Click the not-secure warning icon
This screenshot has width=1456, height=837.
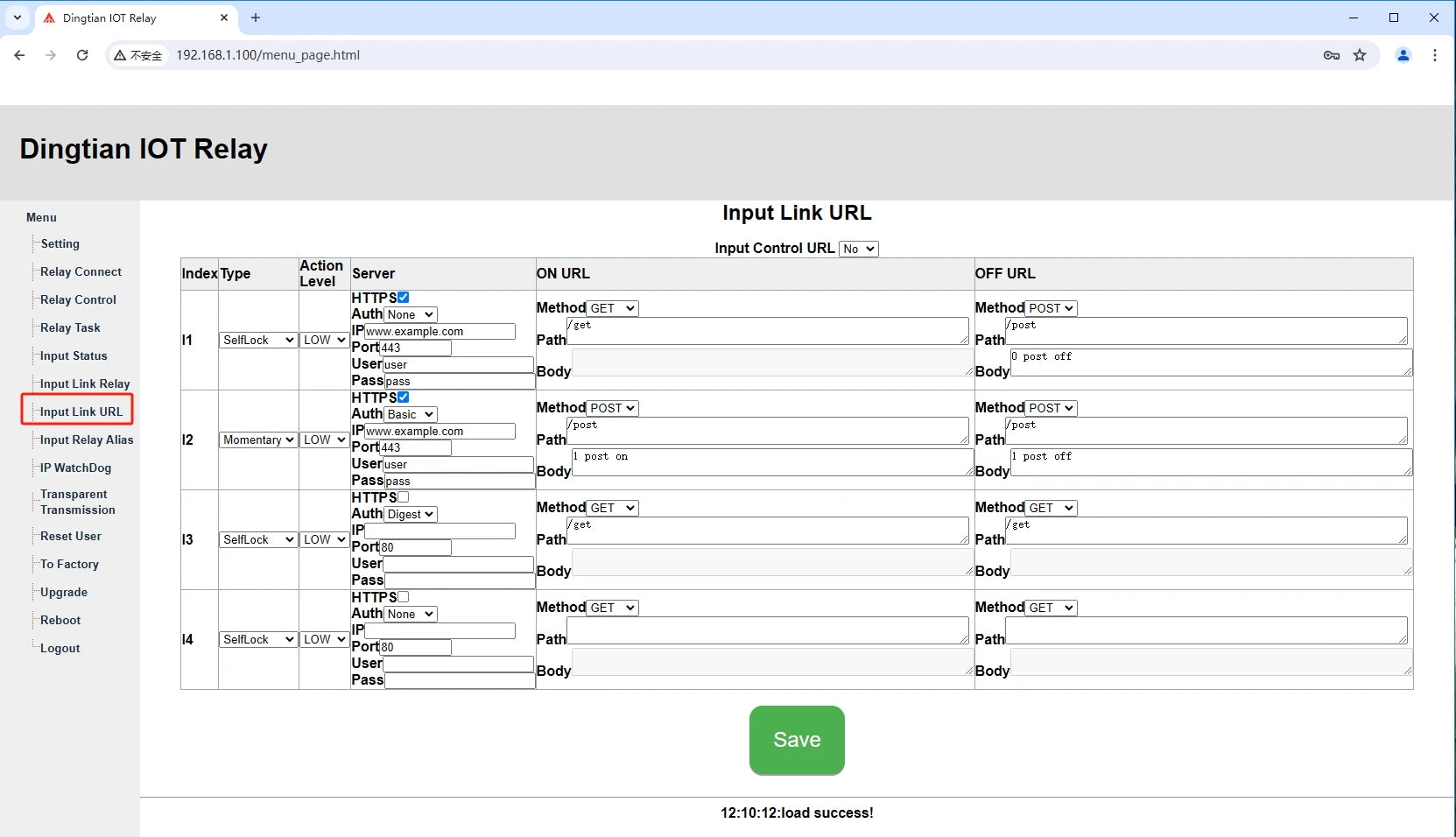(x=121, y=55)
